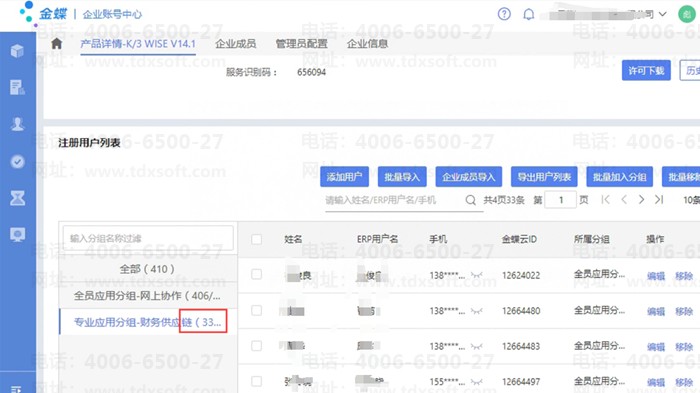Screen dimensions: 700x393
Task: Reveal phone number for ID 12664483
Action: pyautogui.click(x=476, y=347)
